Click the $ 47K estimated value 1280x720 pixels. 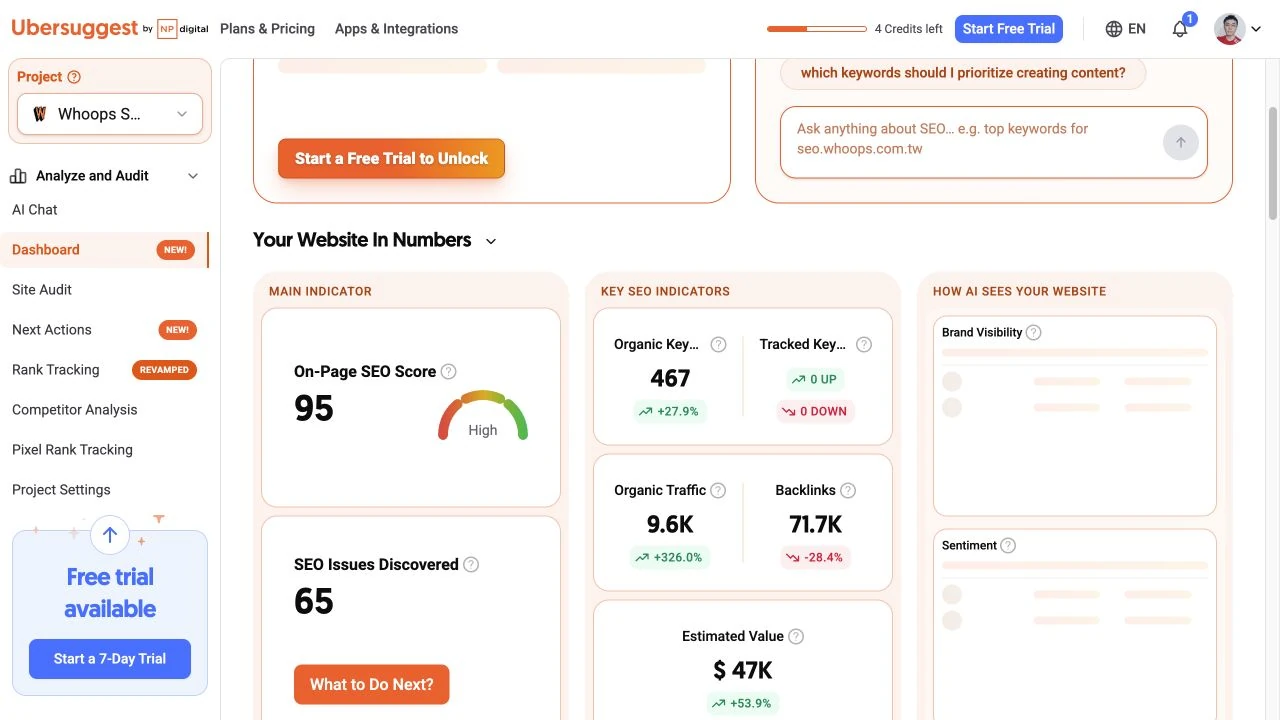(x=743, y=670)
